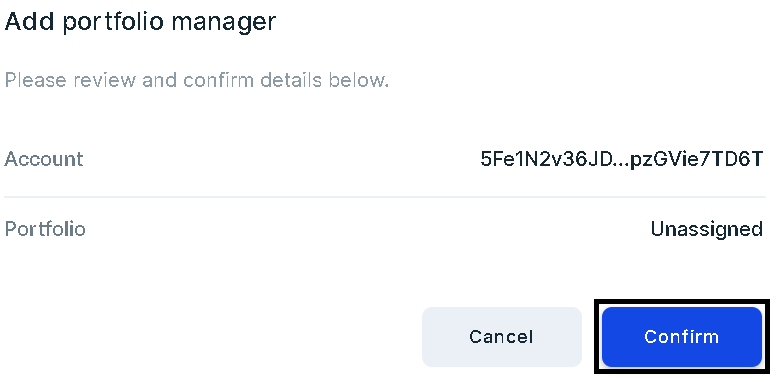This screenshot has width=776, height=382.
Task: Click the Account row label
Action: point(44,159)
